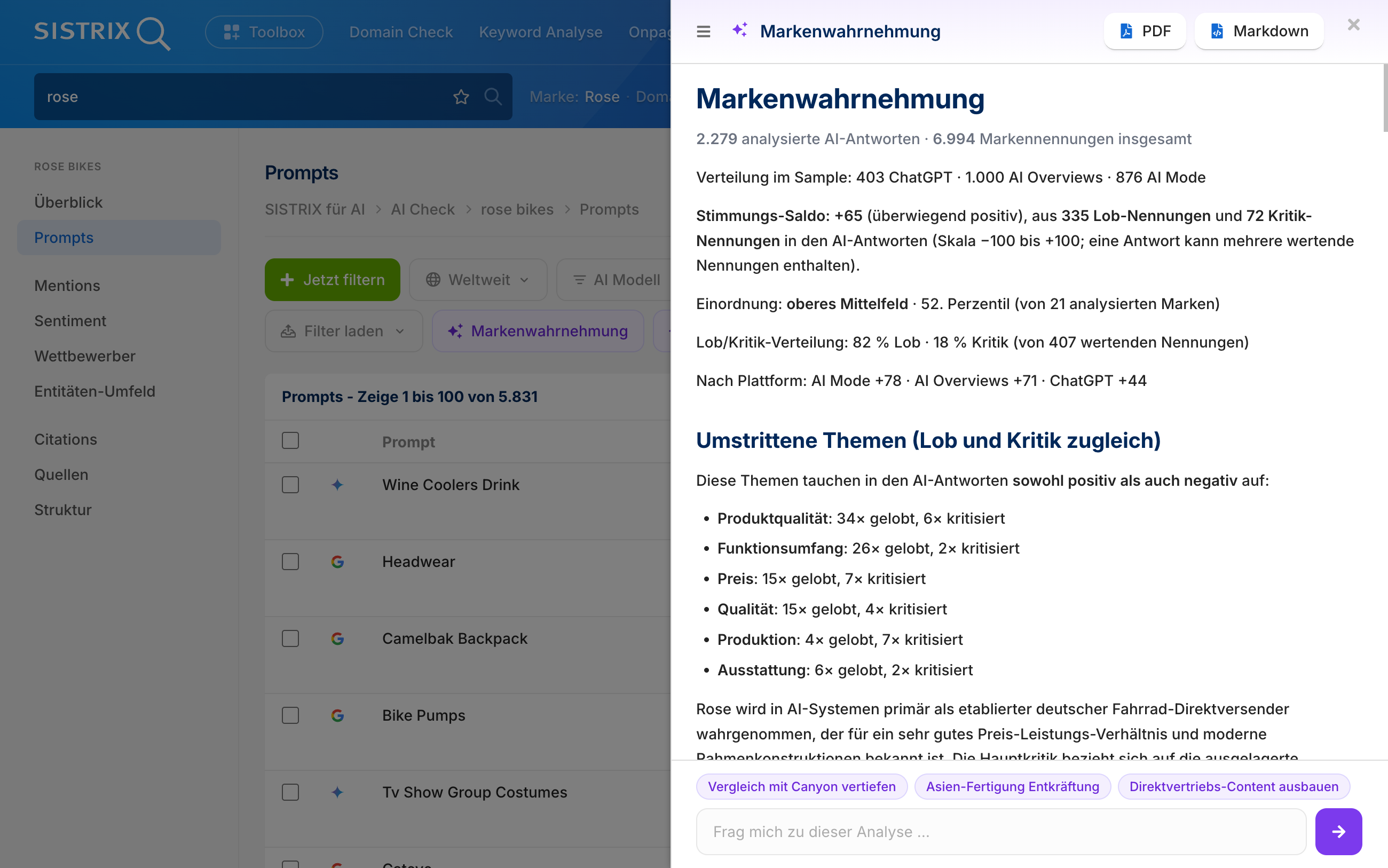
Task: Expand the Weltweit country dropdown
Action: tap(478, 280)
